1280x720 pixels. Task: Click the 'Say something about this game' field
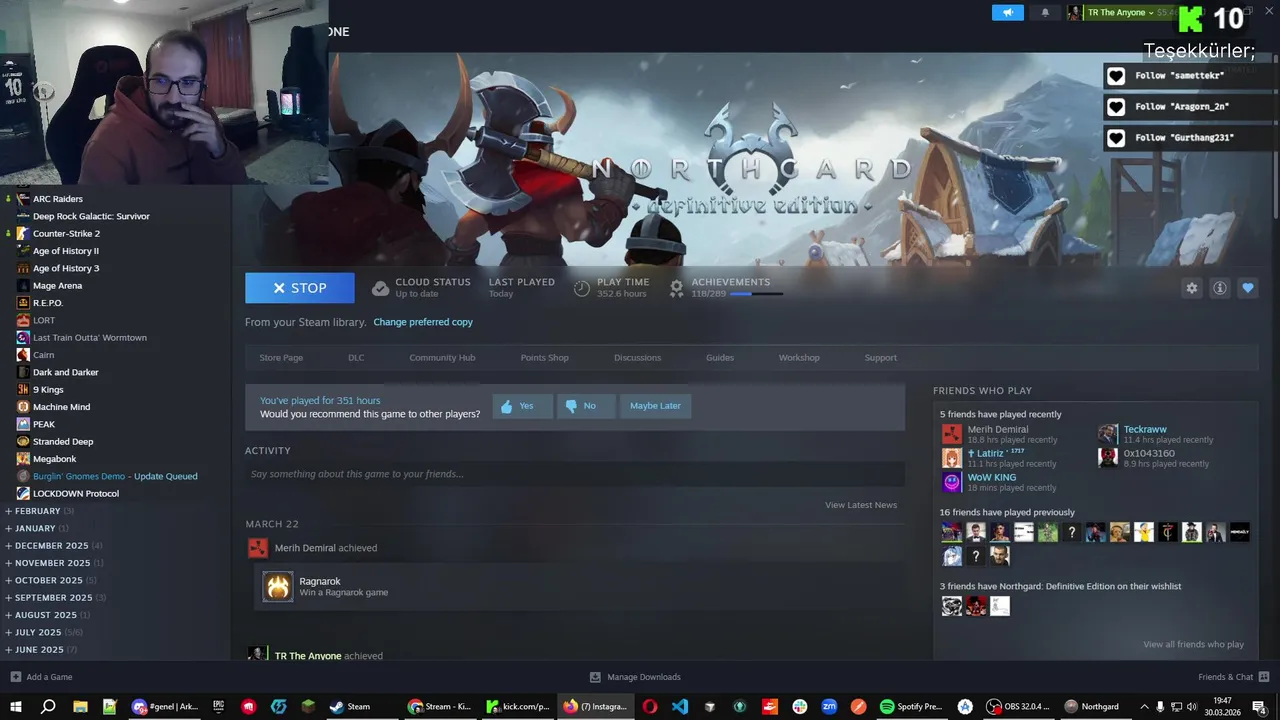(x=575, y=474)
